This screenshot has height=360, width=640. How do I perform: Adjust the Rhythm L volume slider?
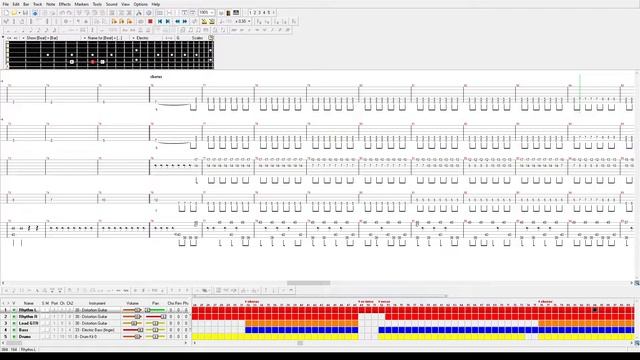click(x=133, y=310)
